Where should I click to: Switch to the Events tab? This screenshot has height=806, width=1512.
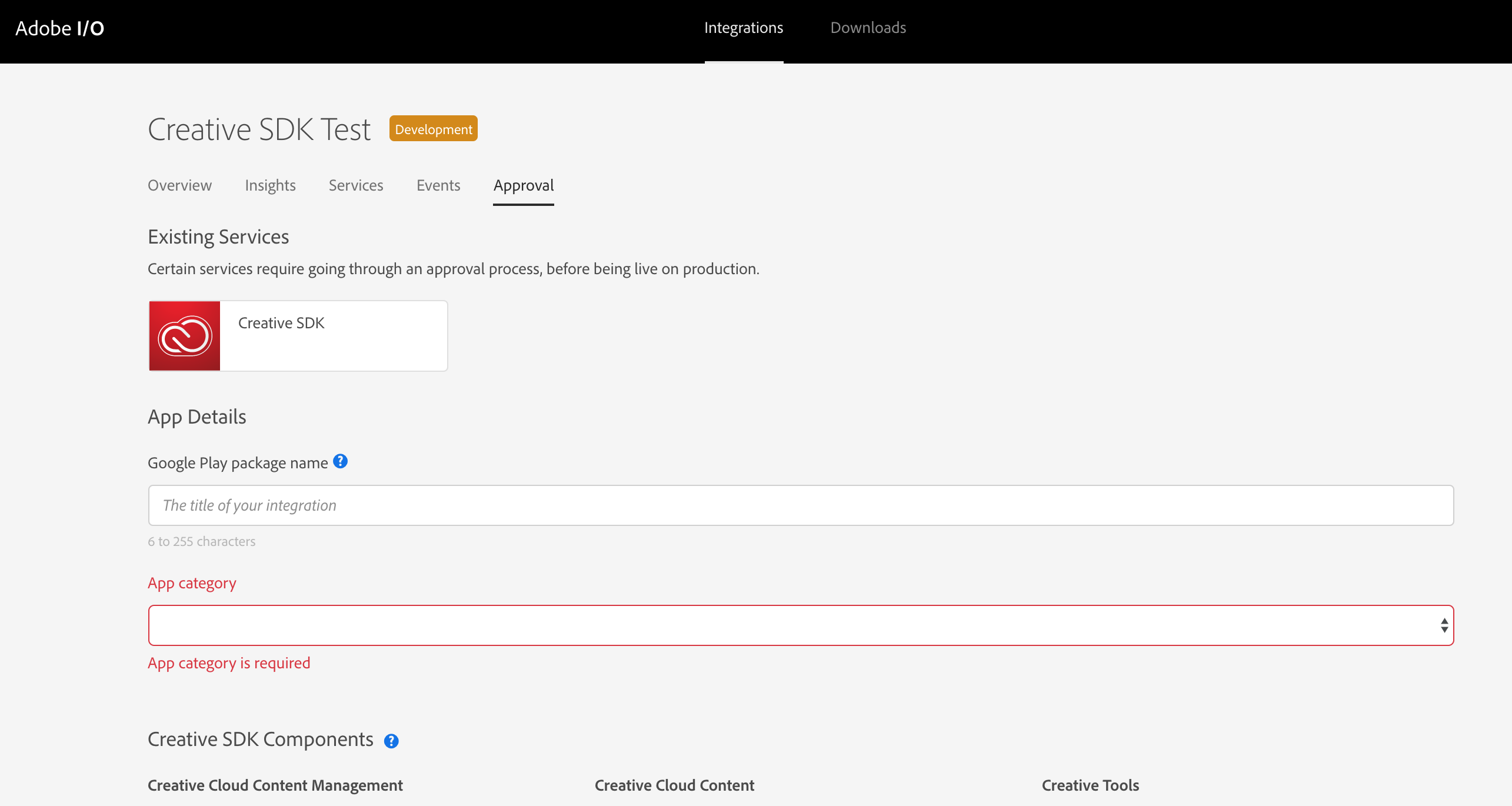pyautogui.click(x=438, y=185)
